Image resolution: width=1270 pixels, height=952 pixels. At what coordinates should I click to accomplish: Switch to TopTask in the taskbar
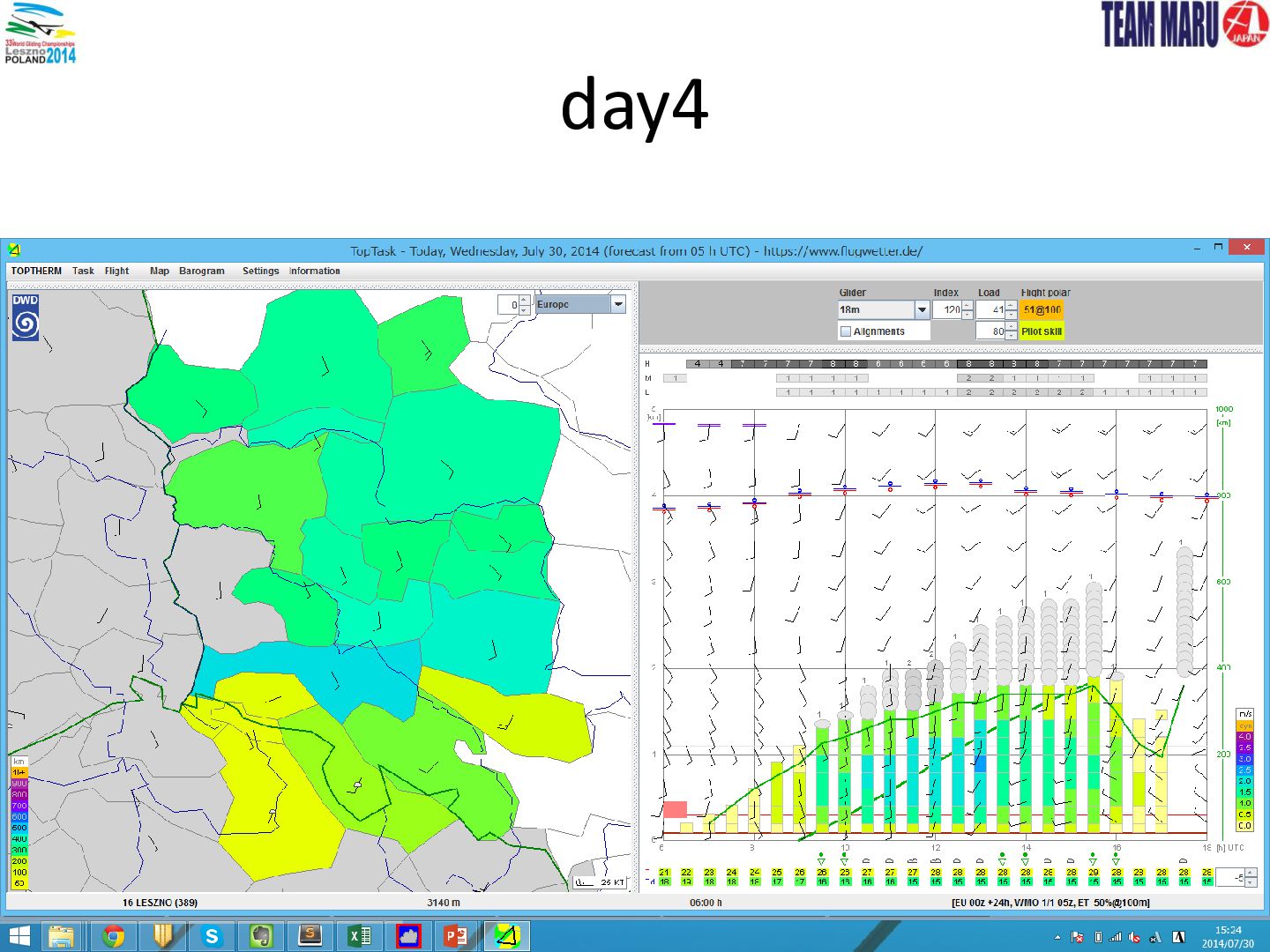tap(506, 936)
